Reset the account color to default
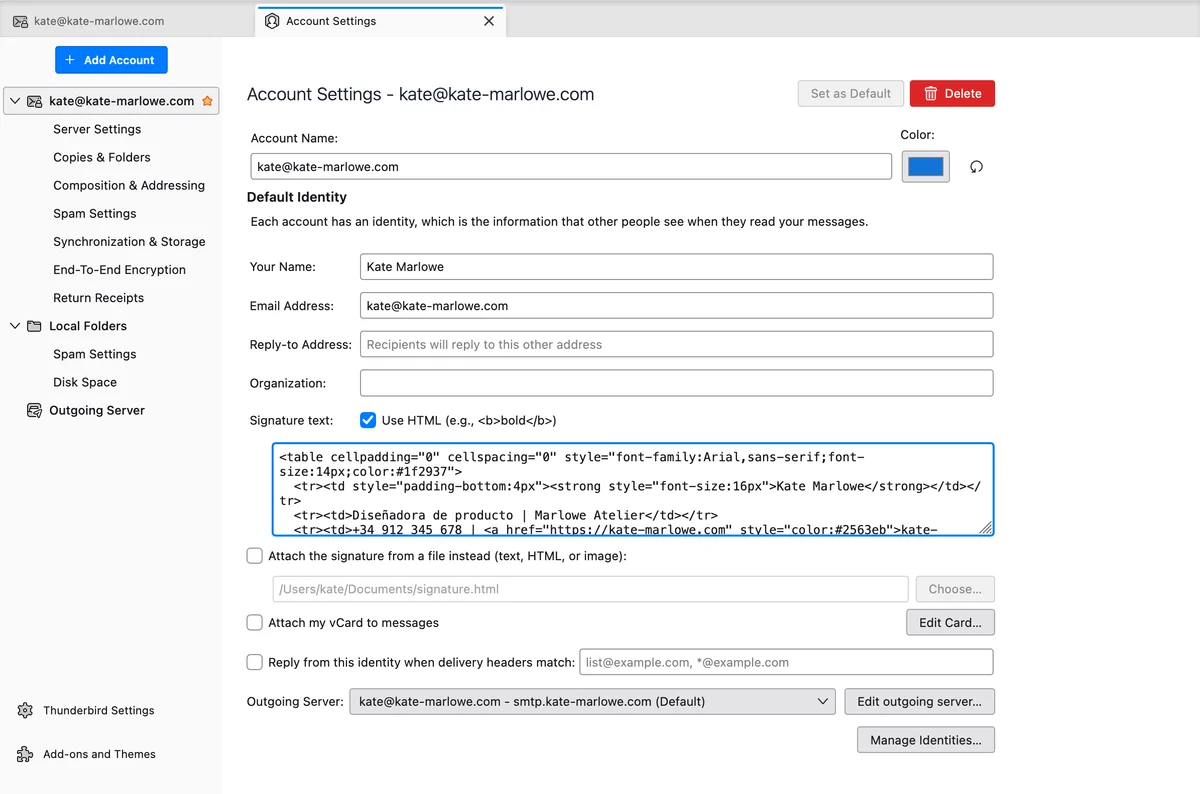The height and width of the screenshot is (794, 1200). (977, 167)
